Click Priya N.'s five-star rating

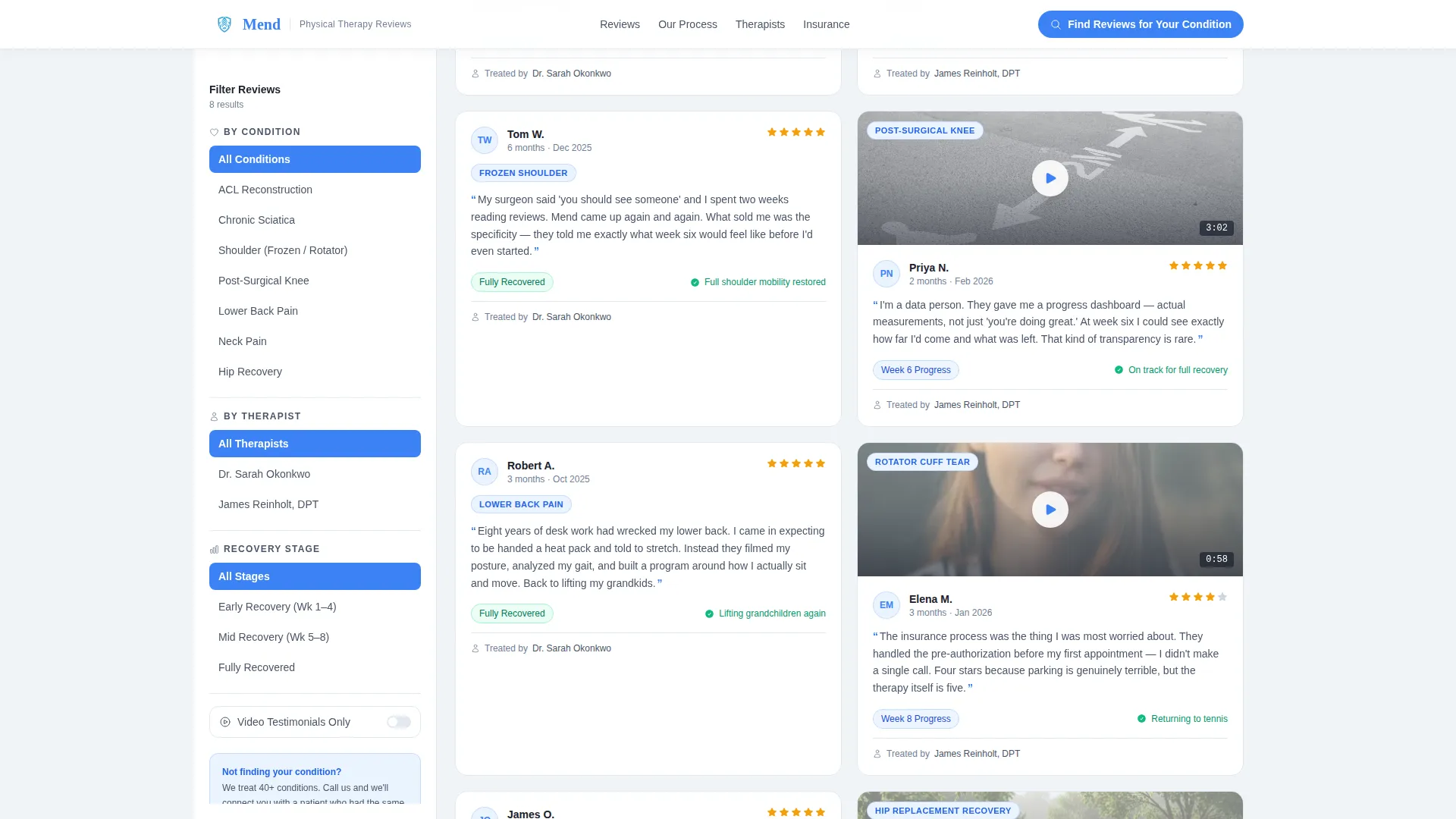[1198, 265]
